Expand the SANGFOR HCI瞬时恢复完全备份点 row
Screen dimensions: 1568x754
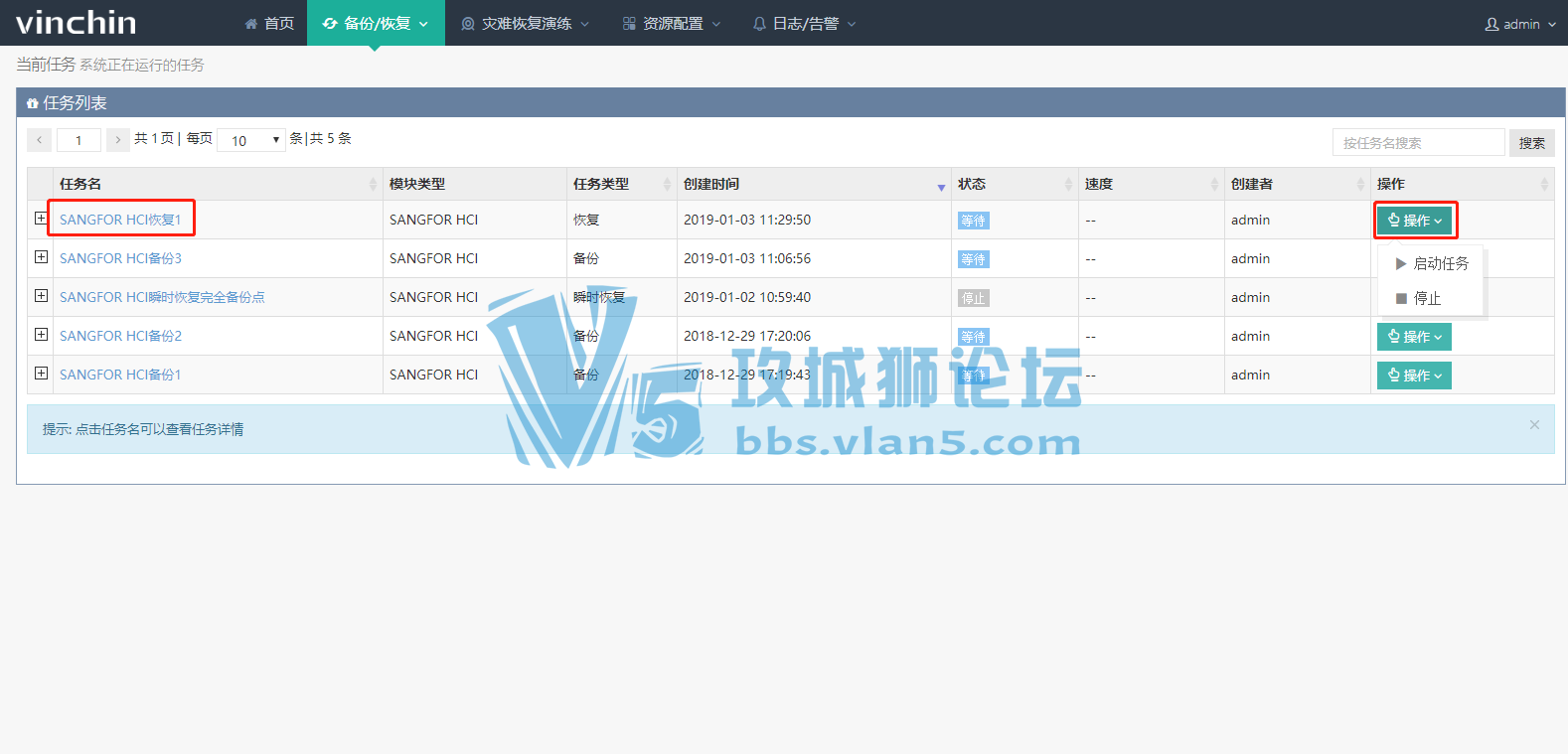[41, 295]
